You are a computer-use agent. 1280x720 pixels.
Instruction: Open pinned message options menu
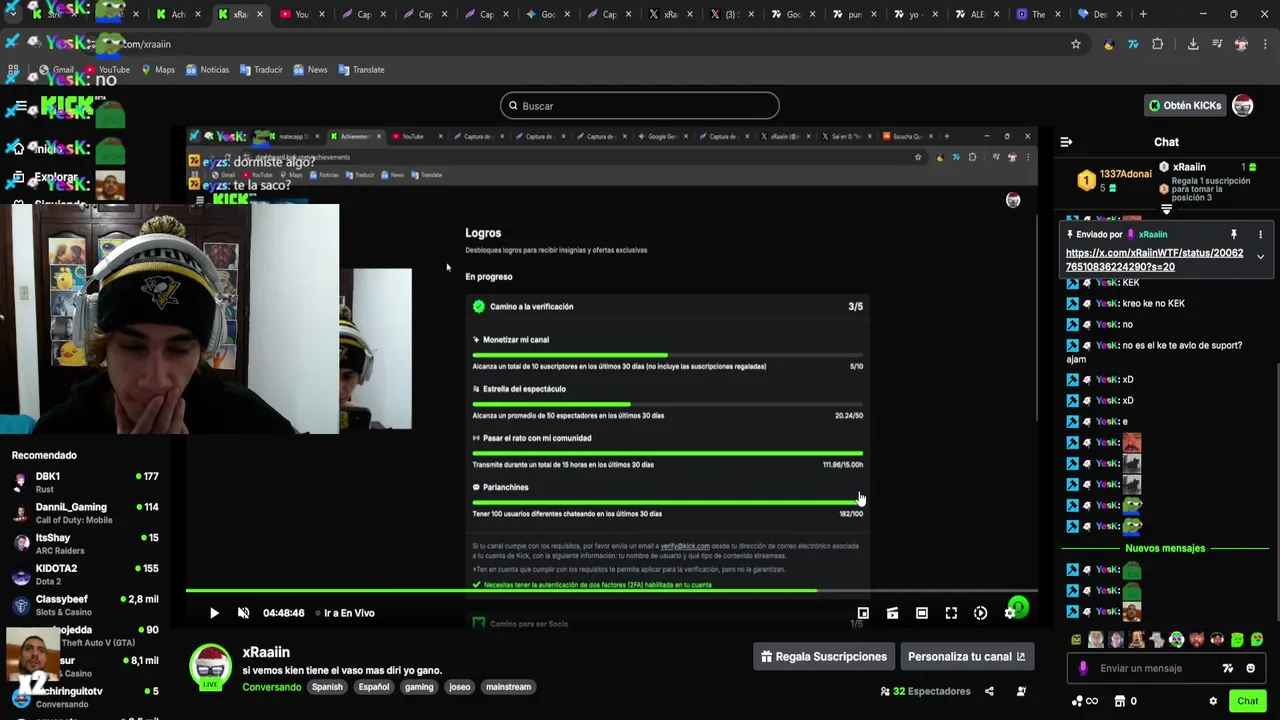[x=1260, y=234]
